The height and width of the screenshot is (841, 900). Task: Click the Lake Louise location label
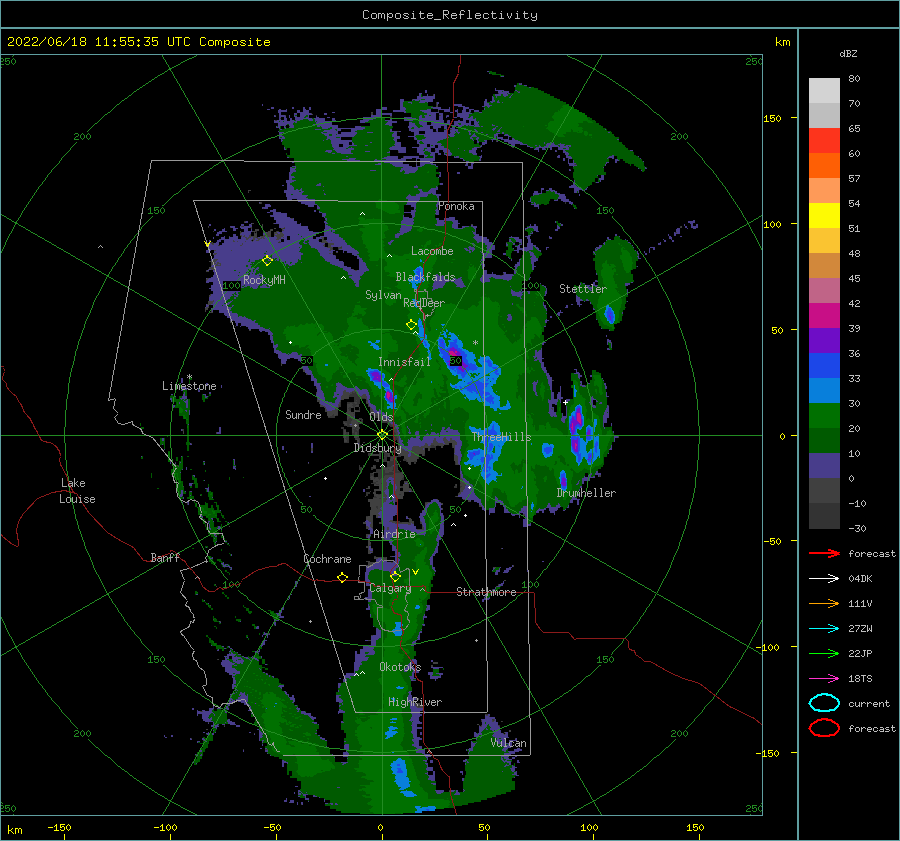click(x=77, y=491)
